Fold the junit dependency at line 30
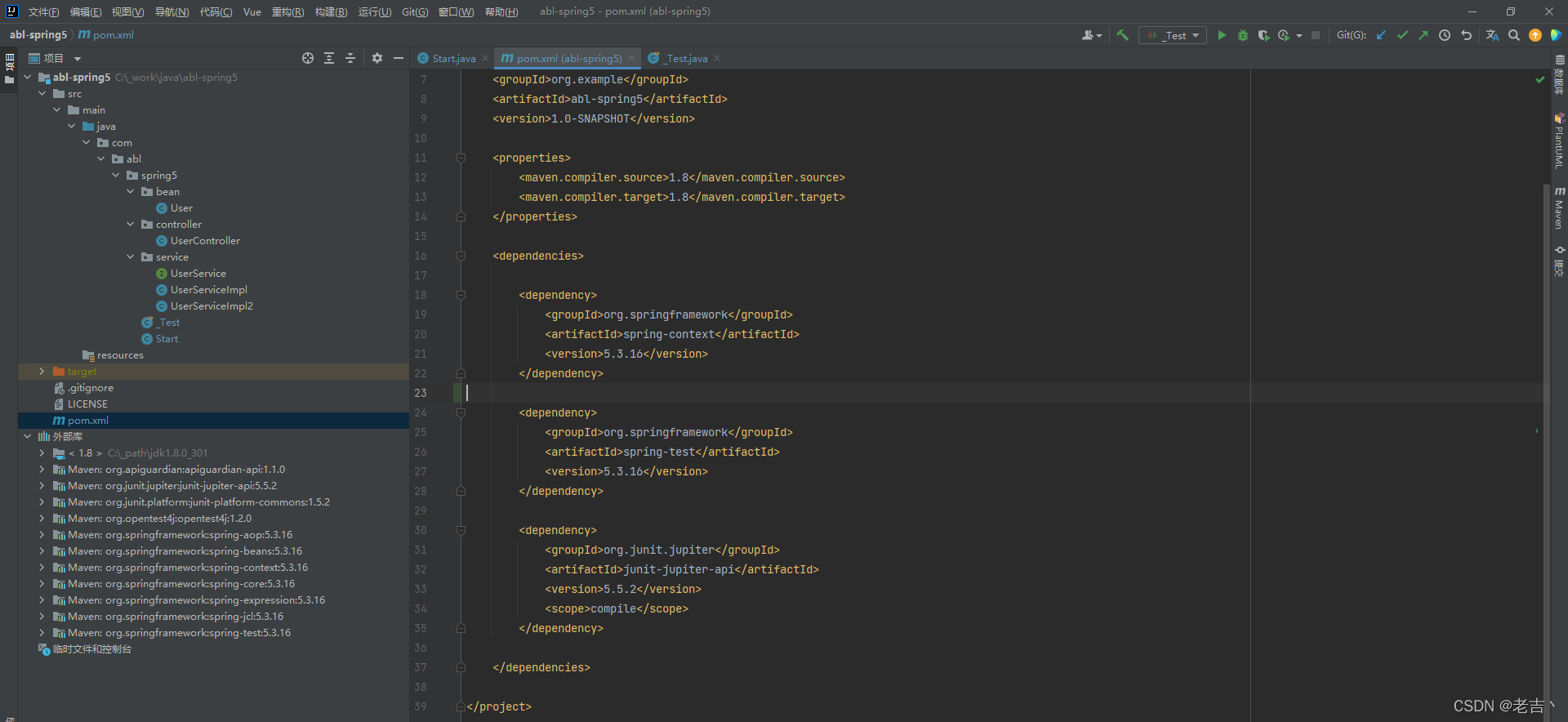Viewport: 1568px width, 722px height. point(461,530)
